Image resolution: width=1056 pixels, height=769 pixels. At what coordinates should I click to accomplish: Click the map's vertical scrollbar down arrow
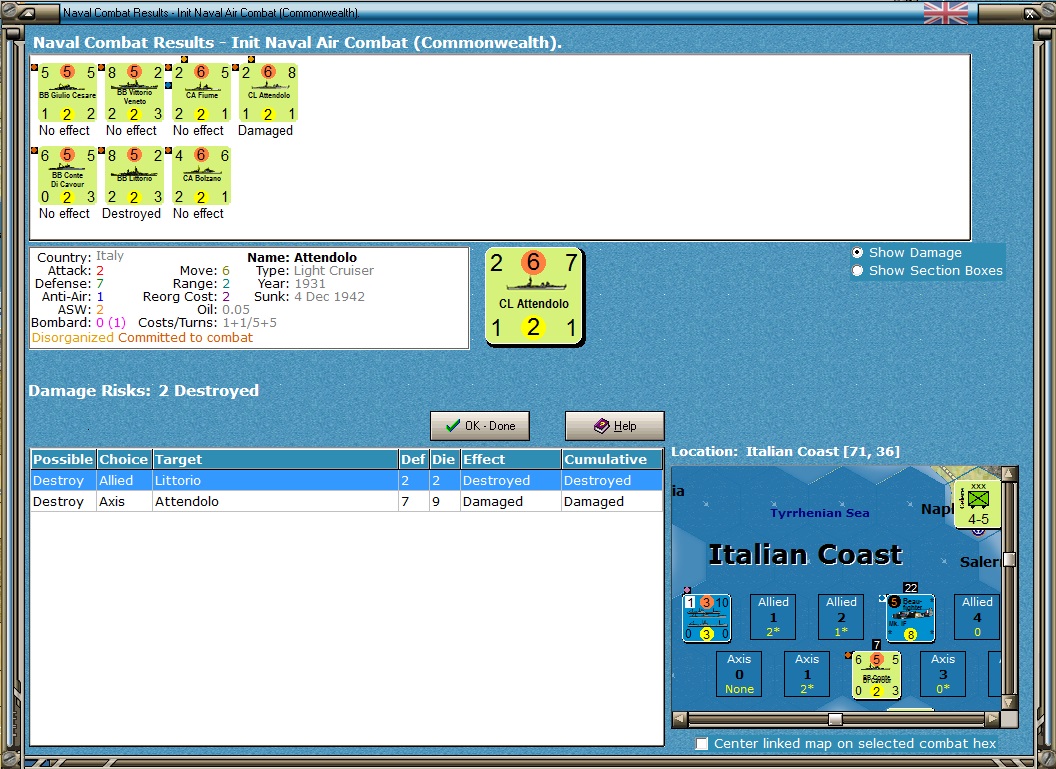click(1009, 702)
